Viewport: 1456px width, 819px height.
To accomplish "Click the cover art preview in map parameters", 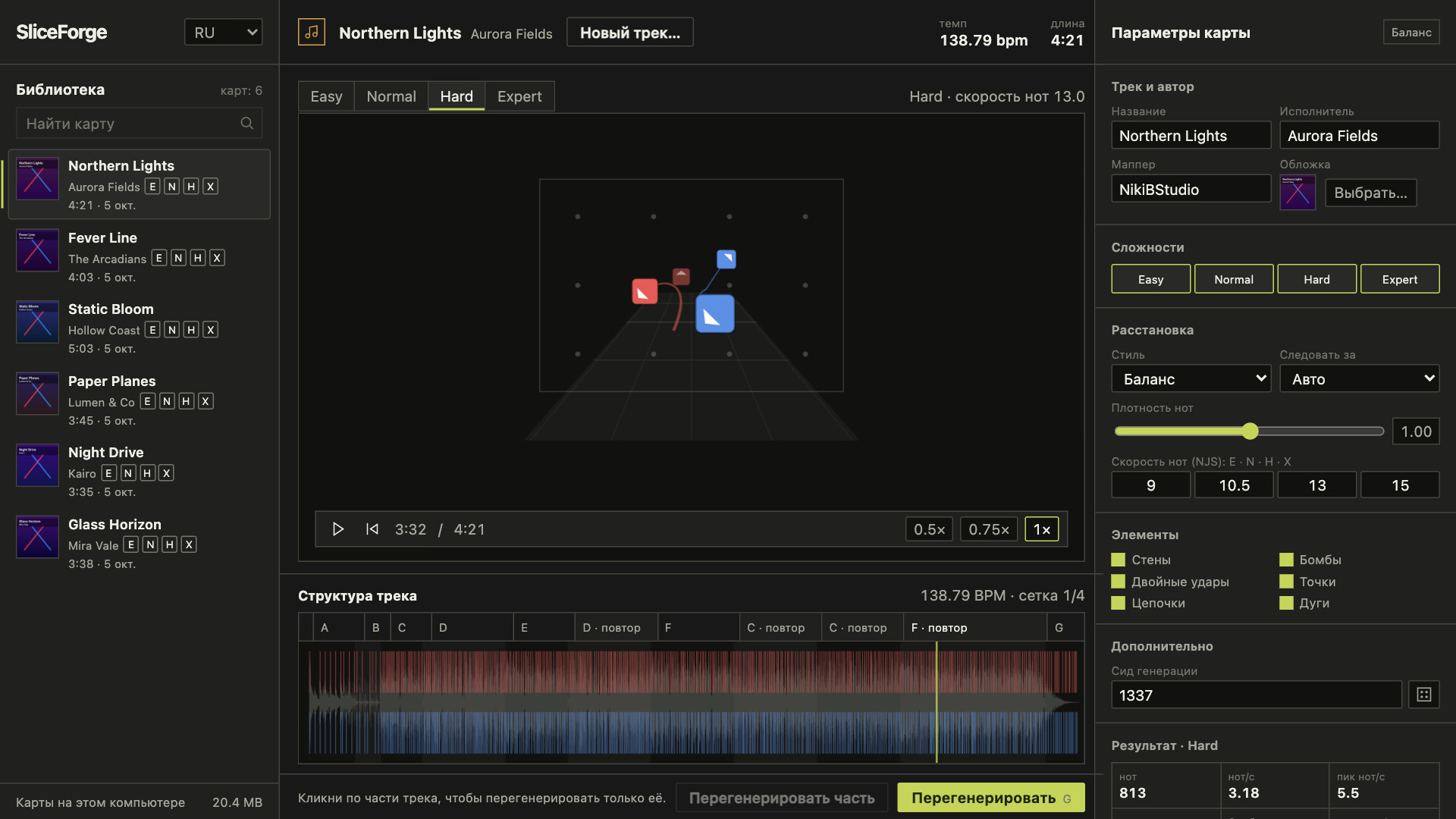I will [x=1298, y=192].
